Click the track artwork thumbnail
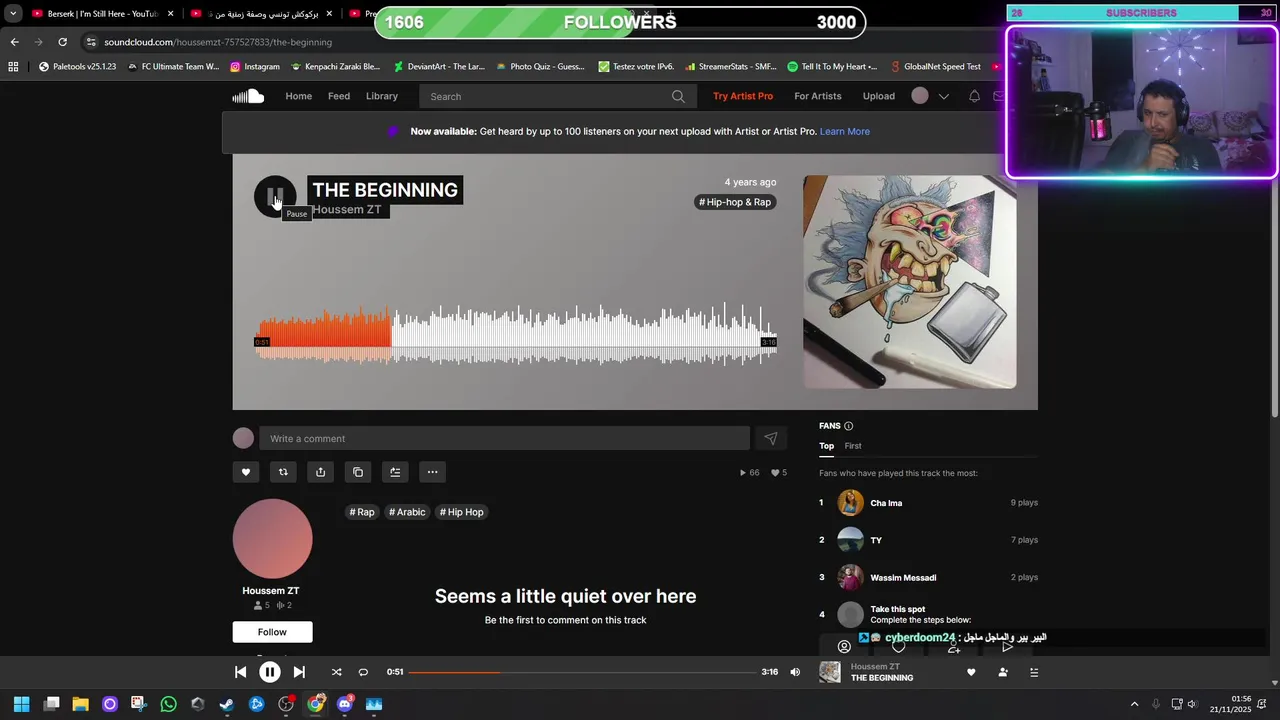 [x=909, y=282]
